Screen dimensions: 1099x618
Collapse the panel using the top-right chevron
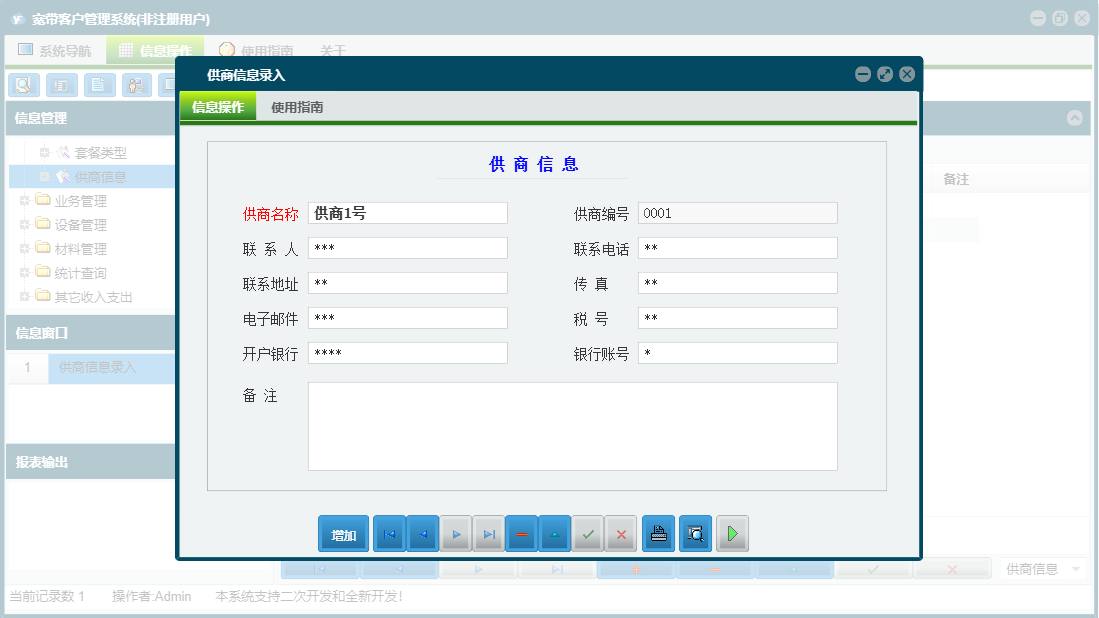[x=1075, y=118]
